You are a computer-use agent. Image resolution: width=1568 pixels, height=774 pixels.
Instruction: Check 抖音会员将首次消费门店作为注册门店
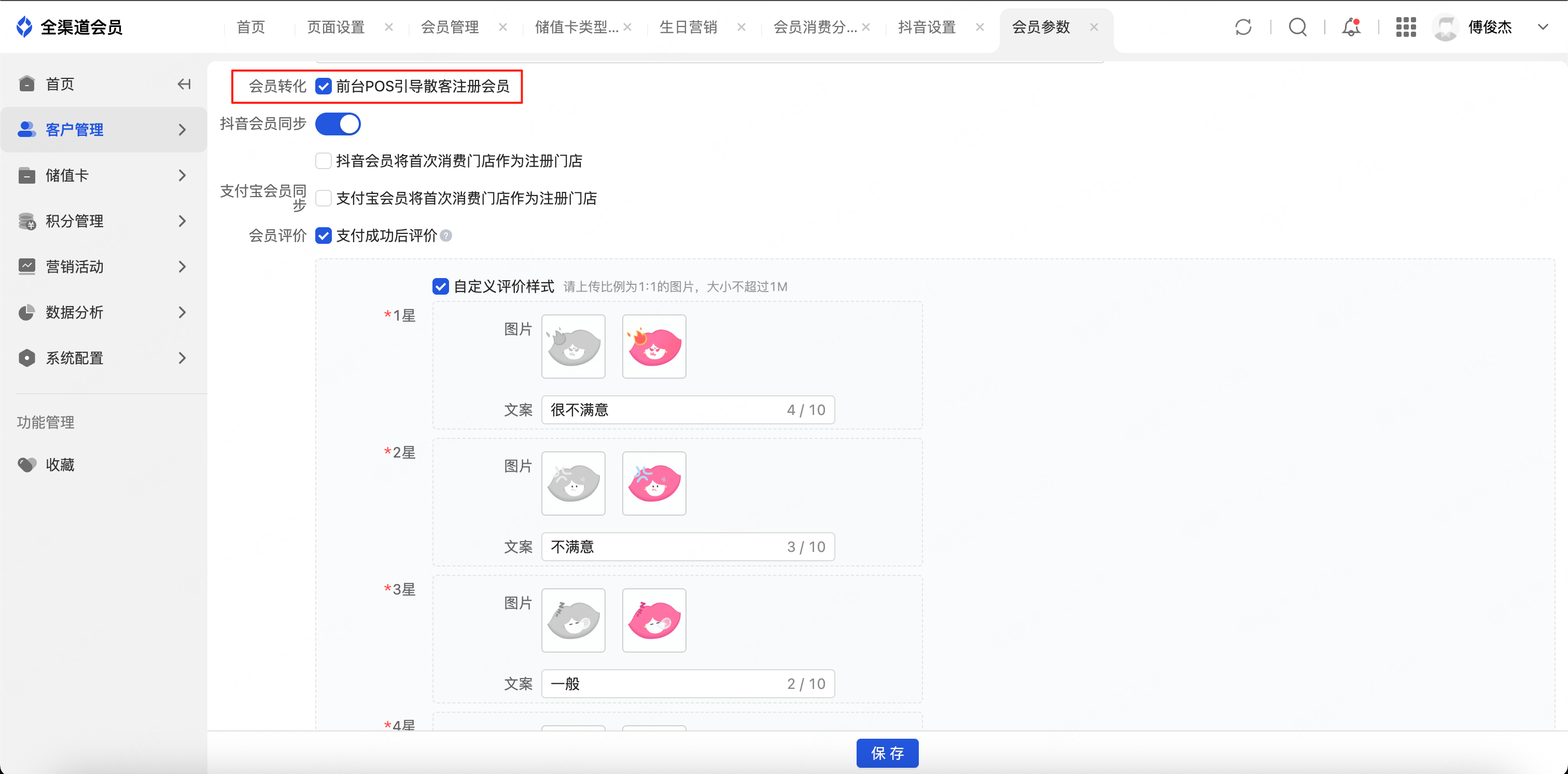(323, 161)
